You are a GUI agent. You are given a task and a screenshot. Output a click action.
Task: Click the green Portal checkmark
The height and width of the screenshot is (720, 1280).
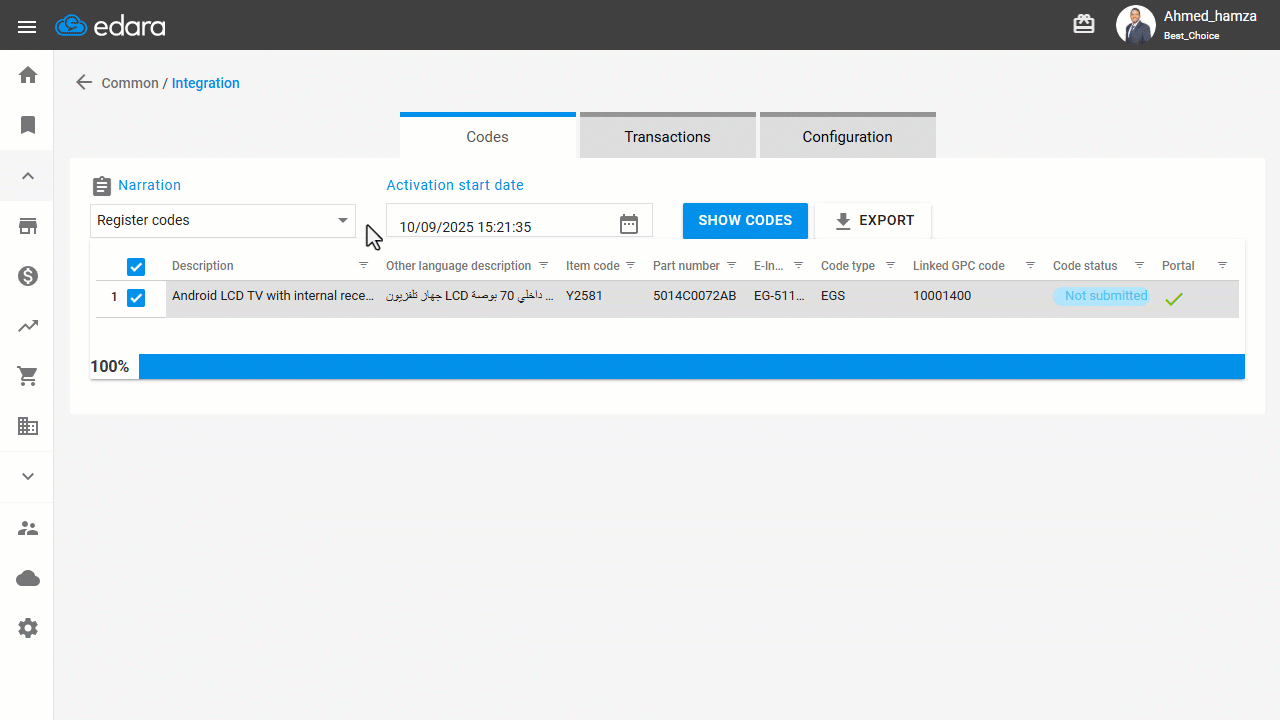[x=1174, y=299]
